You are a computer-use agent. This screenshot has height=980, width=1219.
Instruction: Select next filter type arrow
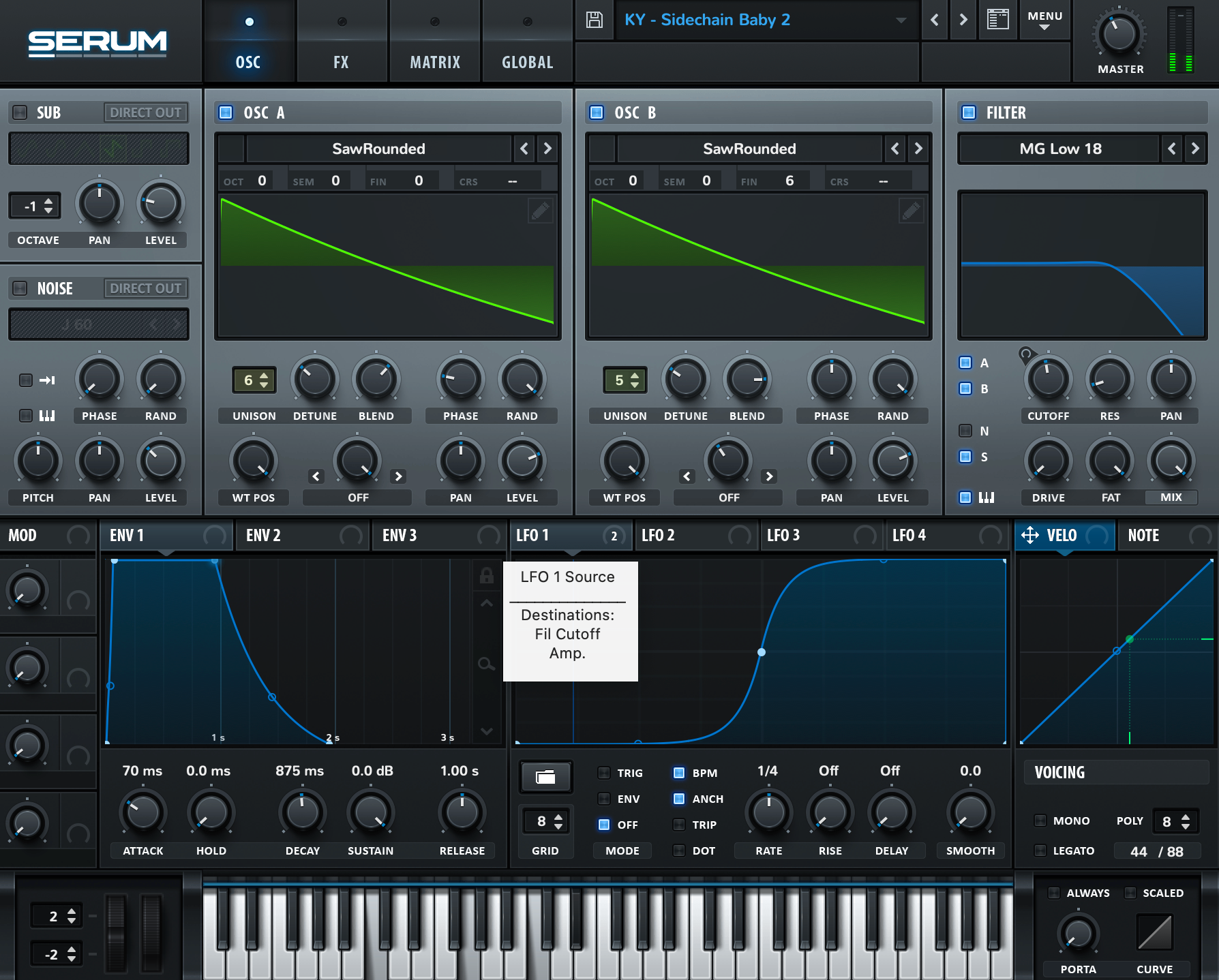1195,149
